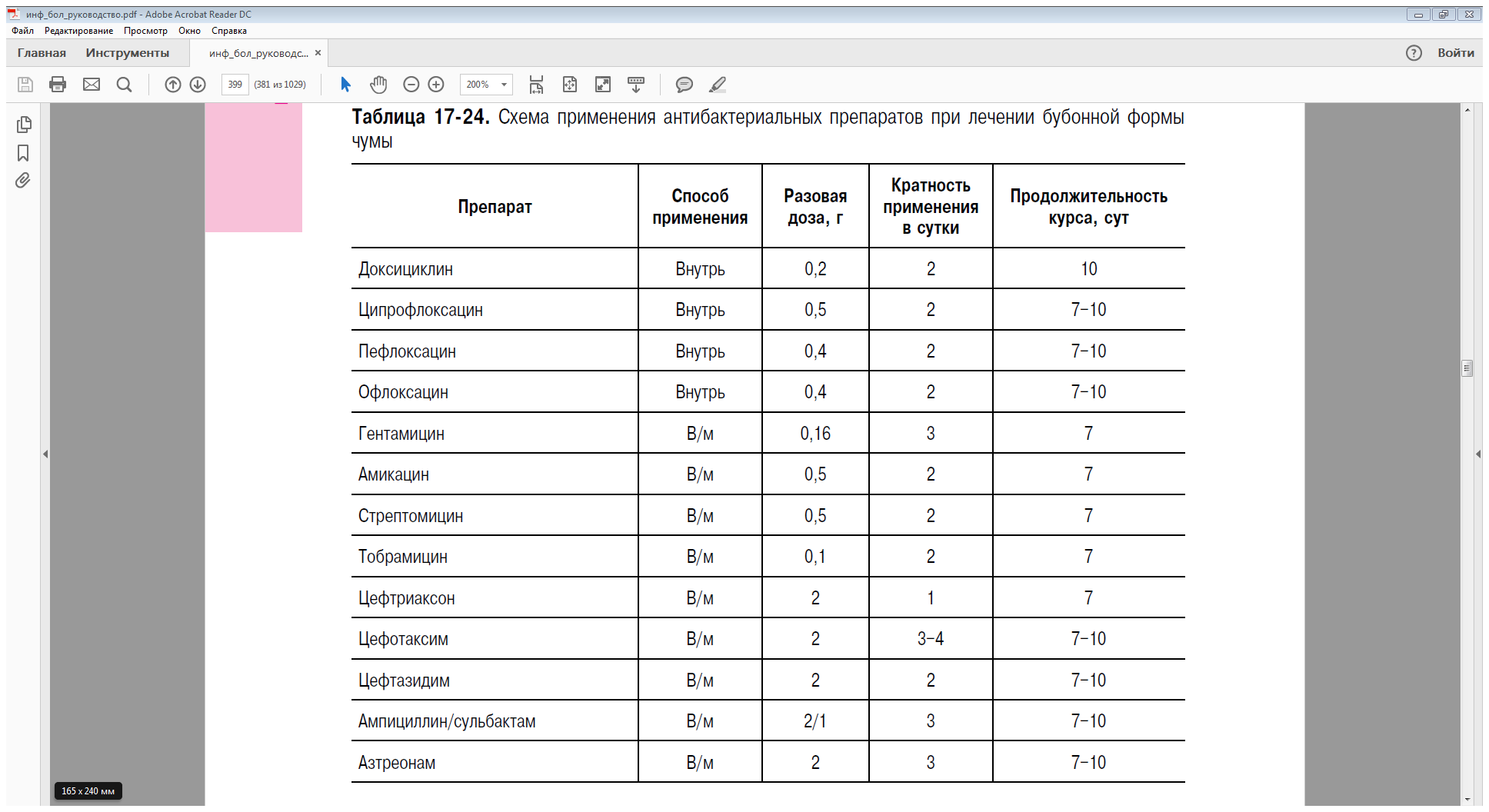The height and width of the screenshot is (812, 1489).
Task: Click fit width scrolling mode icon
Action: tap(536, 85)
